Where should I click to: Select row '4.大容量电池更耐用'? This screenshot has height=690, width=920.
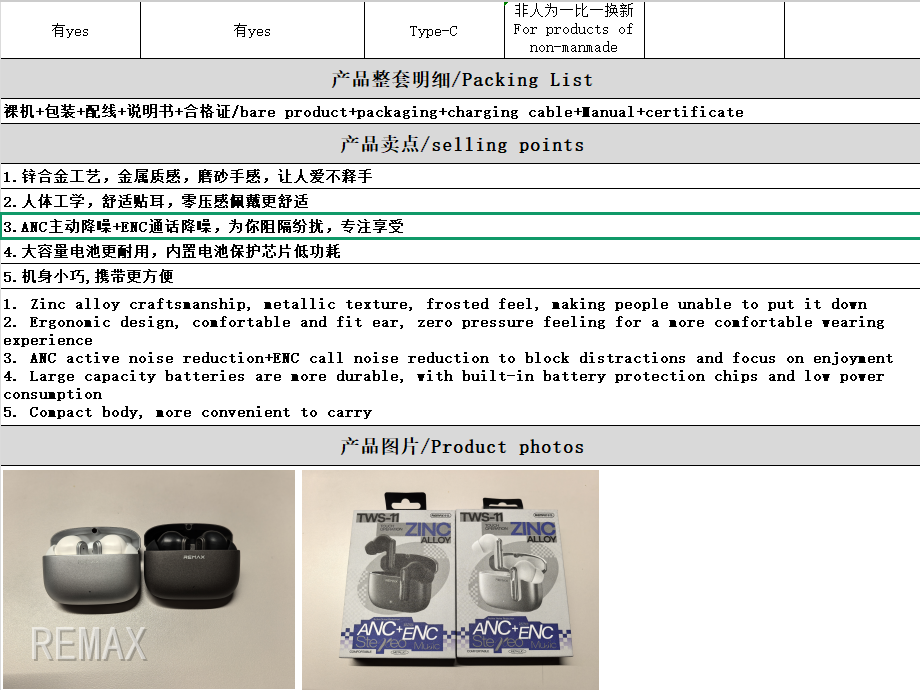(460, 251)
